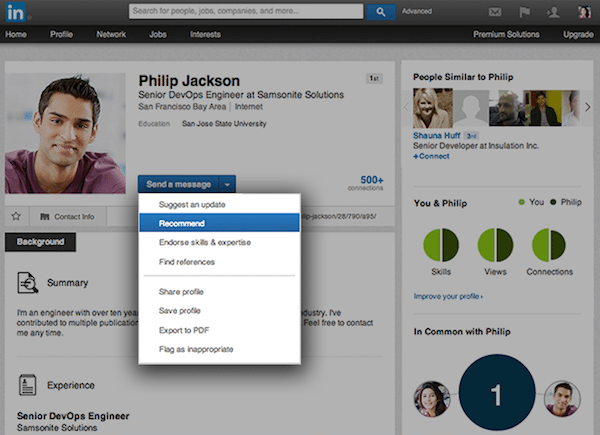The height and width of the screenshot is (435, 600).
Task: Click the 3rd degree badge next to Shauna Huff
Action: coord(471,136)
